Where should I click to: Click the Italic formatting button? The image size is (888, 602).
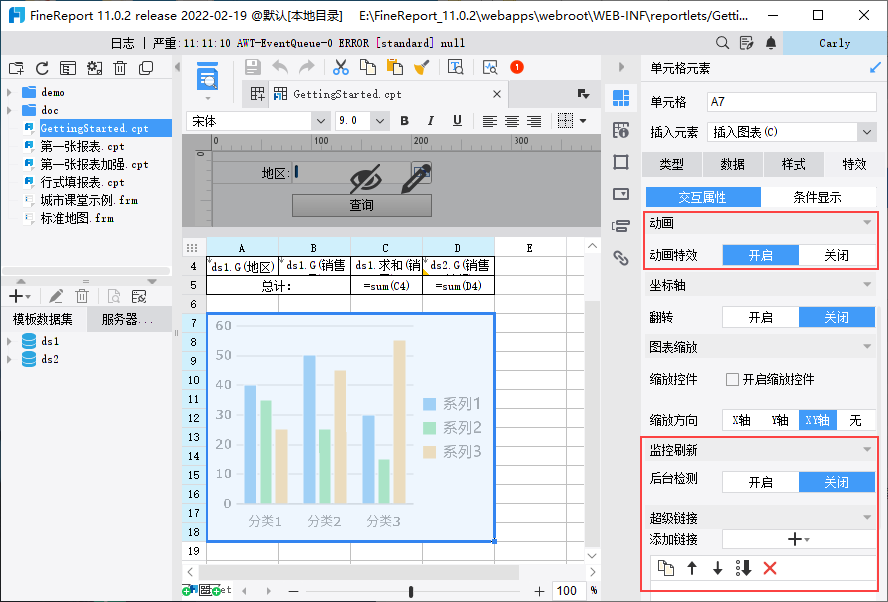[x=430, y=121]
